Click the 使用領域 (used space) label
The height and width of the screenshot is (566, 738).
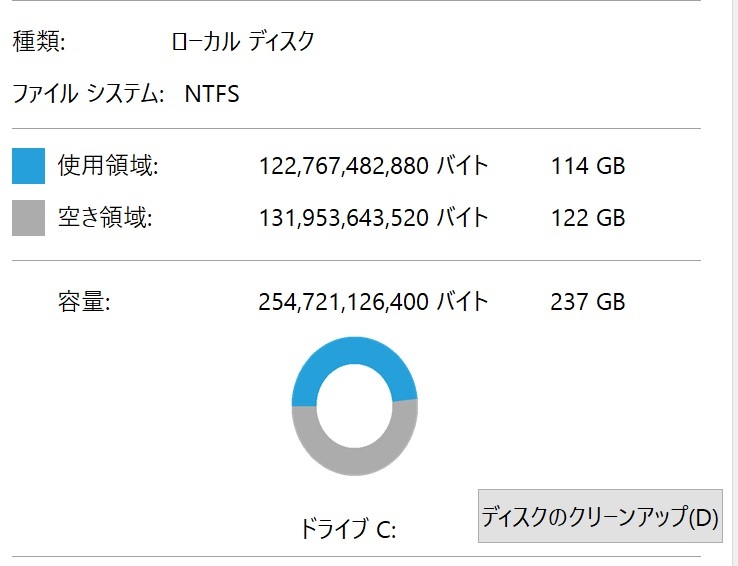pos(108,166)
